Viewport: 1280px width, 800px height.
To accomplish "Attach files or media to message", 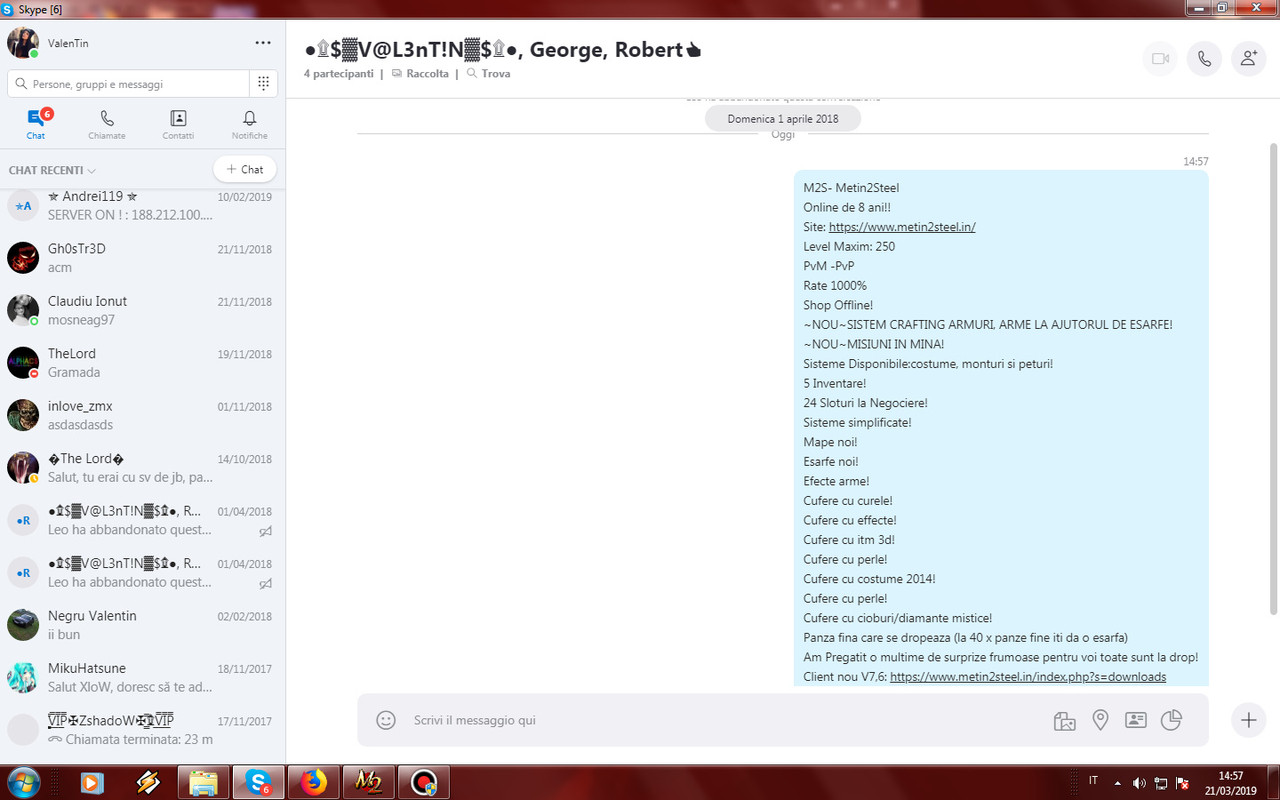I will pyautogui.click(x=1064, y=720).
